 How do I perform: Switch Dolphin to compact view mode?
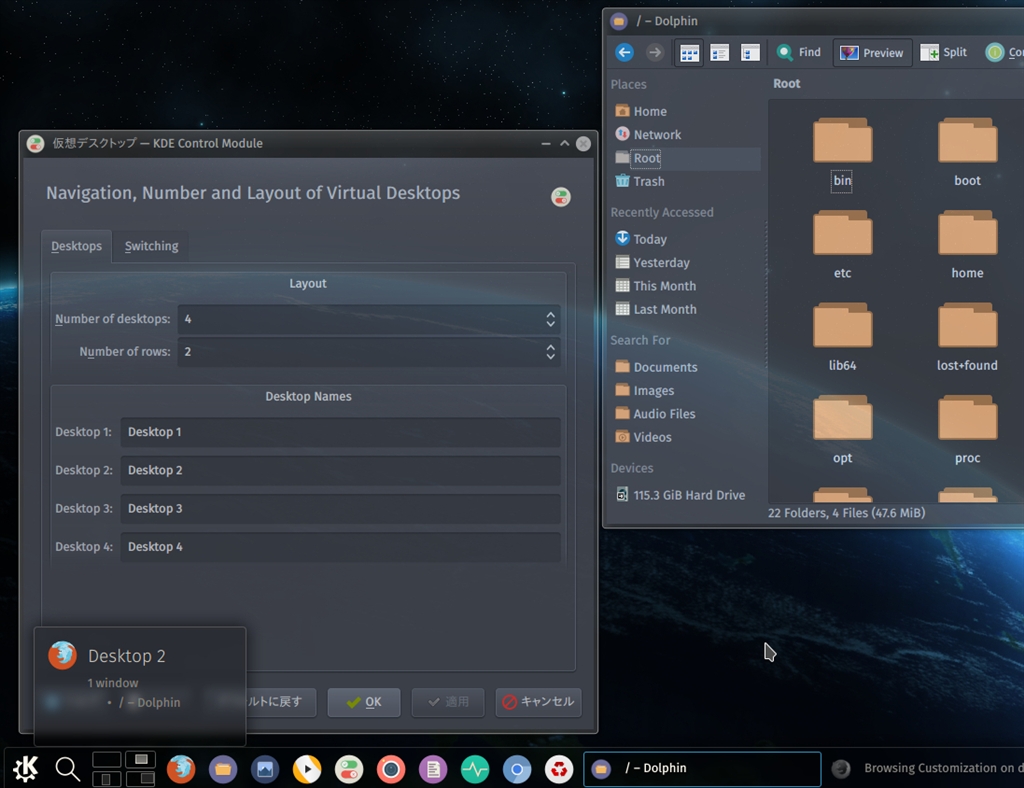pyautogui.click(x=720, y=53)
